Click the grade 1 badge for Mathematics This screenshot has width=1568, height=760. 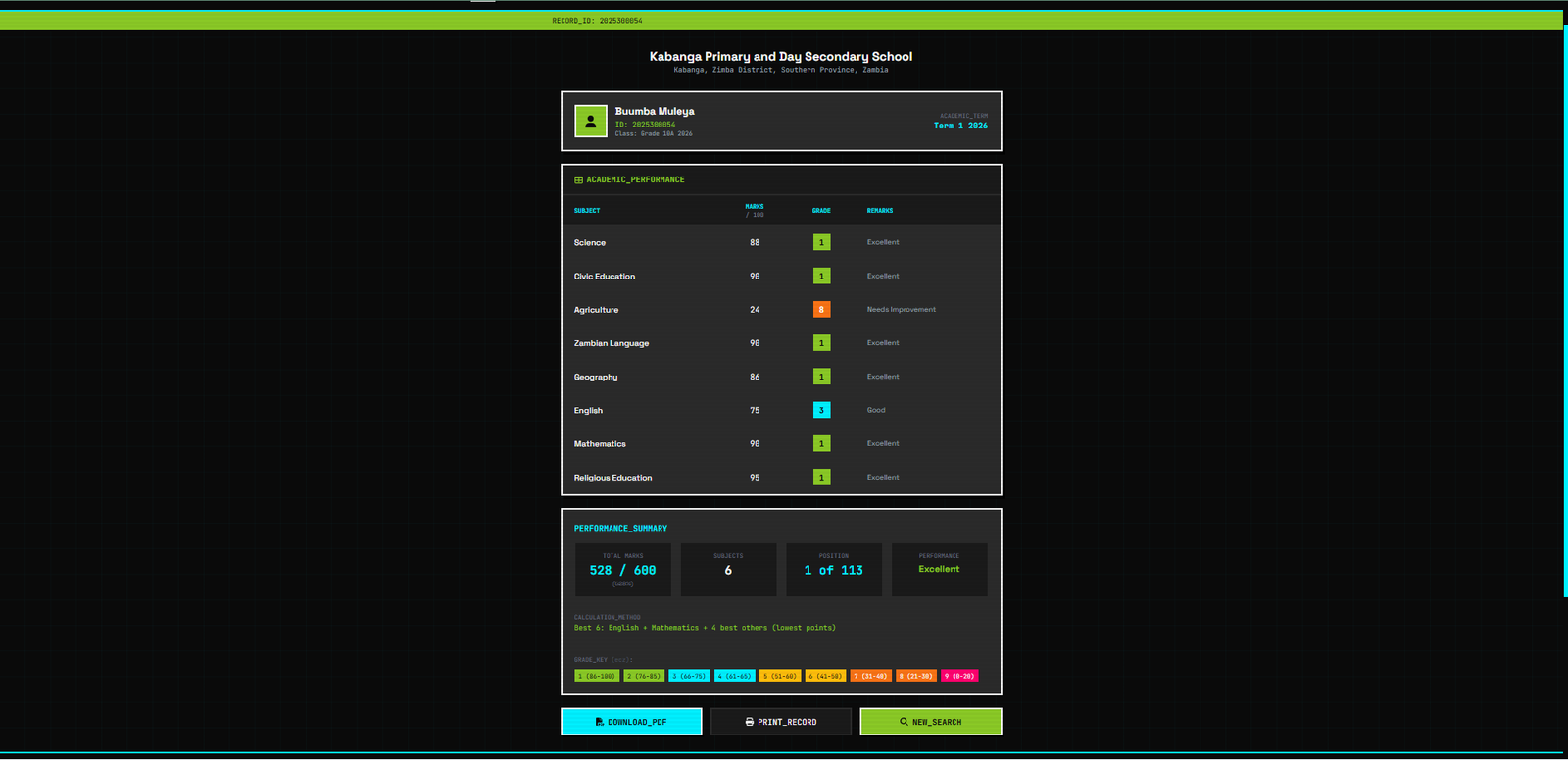(x=821, y=443)
